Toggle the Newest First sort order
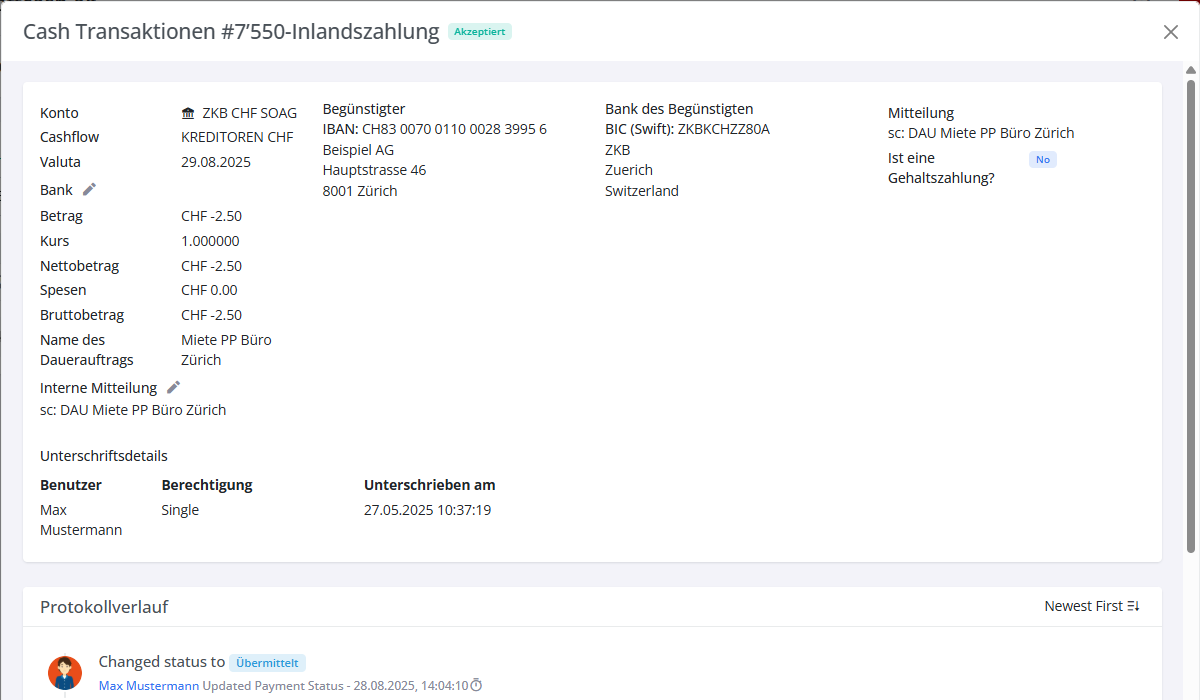Viewport: 1200px width, 700px height. tap(1092, 606)
